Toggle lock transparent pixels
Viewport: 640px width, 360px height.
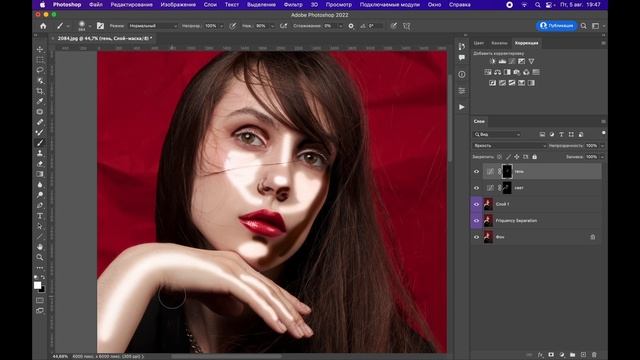[x=499, y=157]
